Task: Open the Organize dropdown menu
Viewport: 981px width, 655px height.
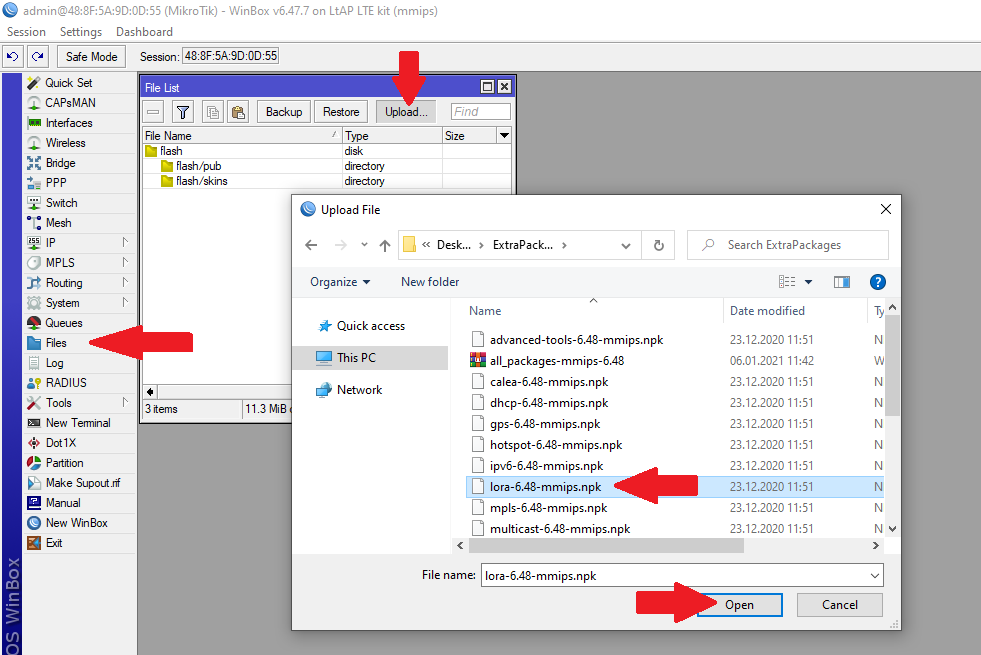Action: (340, 282)
